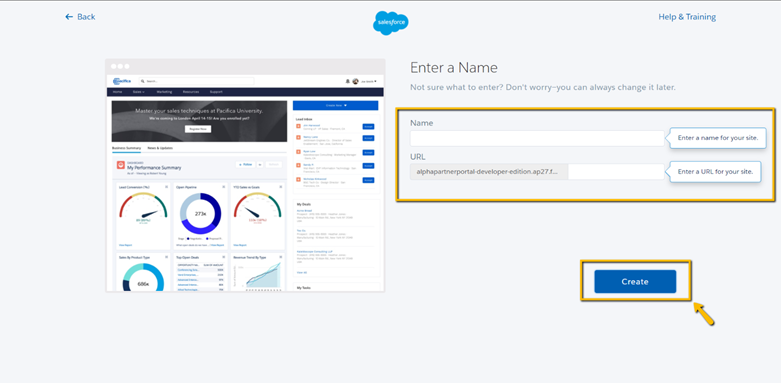Click the Create button
Screen dimensions: 781x383
tap(635, 281)
